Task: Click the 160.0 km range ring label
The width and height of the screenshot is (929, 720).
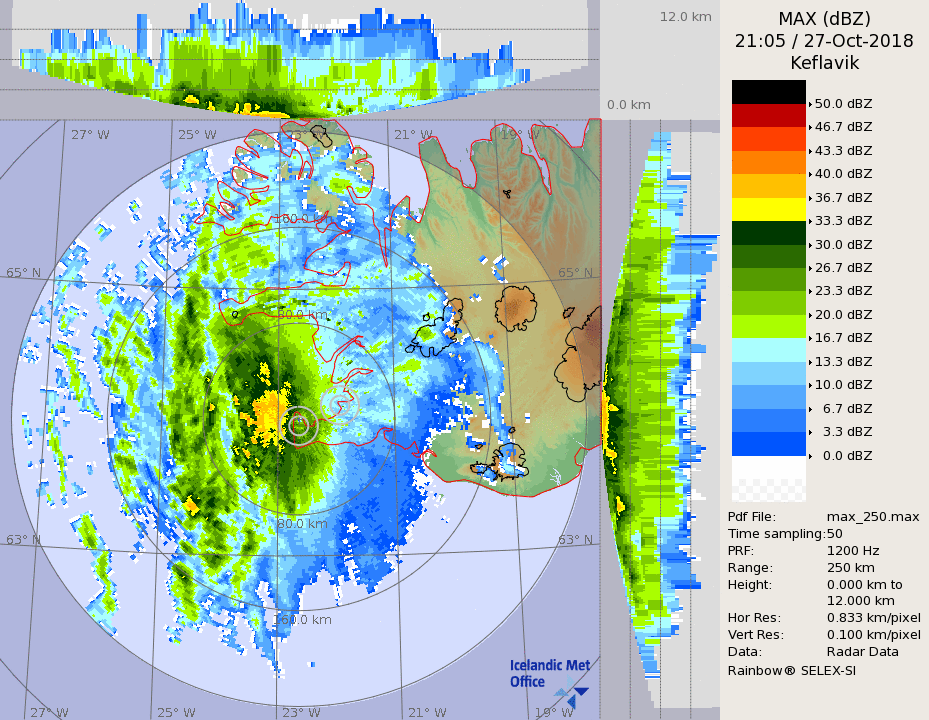Action: (x=303, y=619)
